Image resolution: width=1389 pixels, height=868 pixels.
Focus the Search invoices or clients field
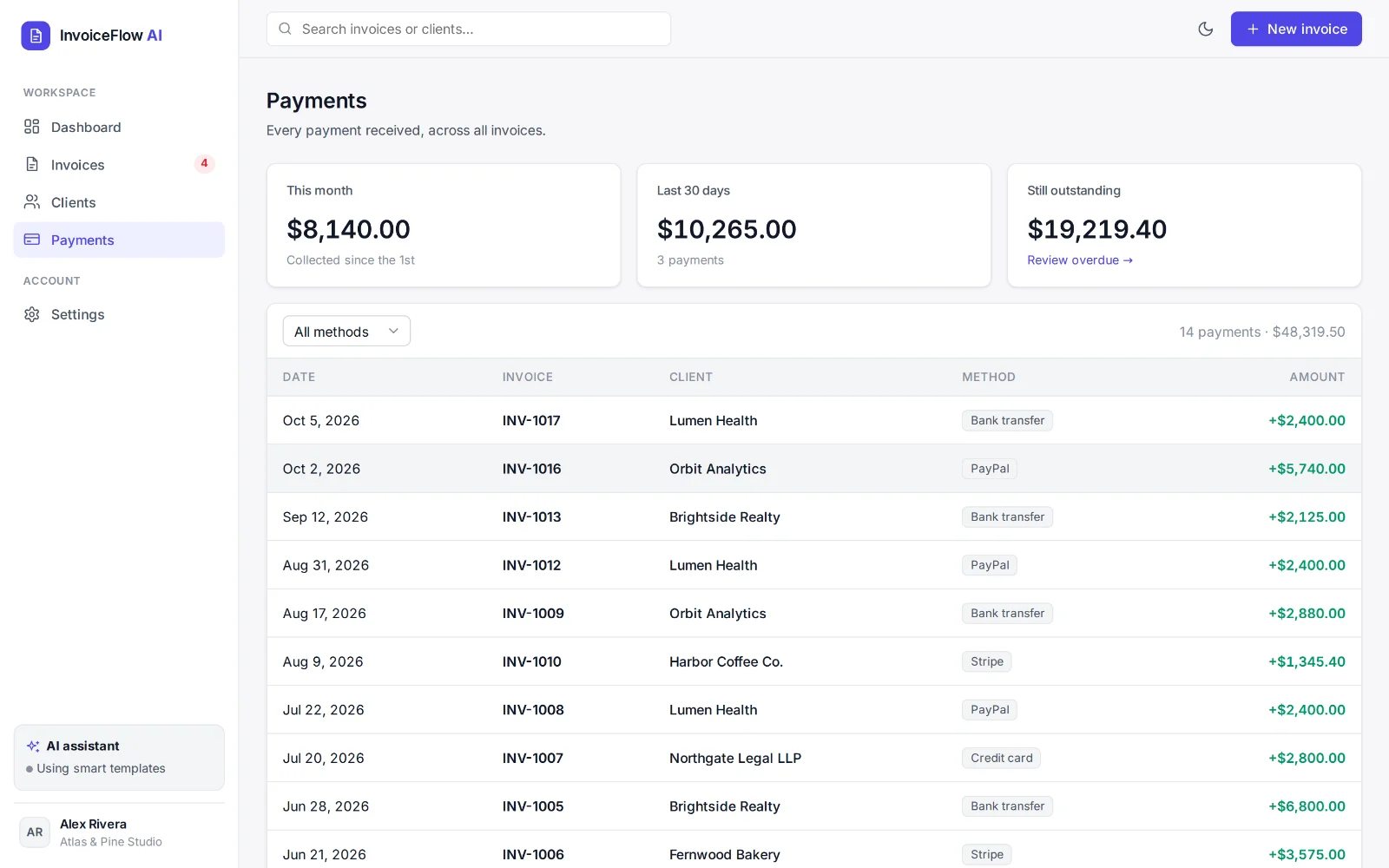[x=469, y=29]
